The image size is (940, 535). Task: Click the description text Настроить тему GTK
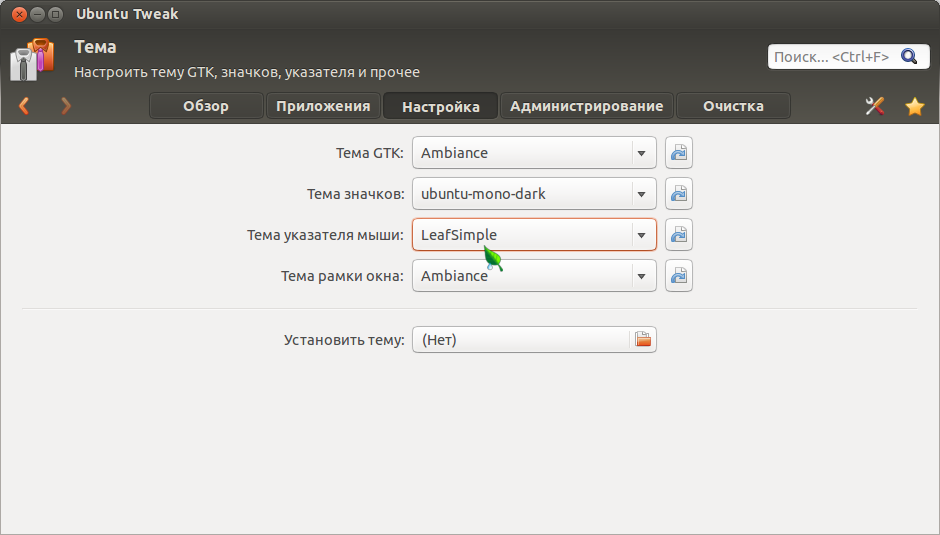tap(247, 72)
